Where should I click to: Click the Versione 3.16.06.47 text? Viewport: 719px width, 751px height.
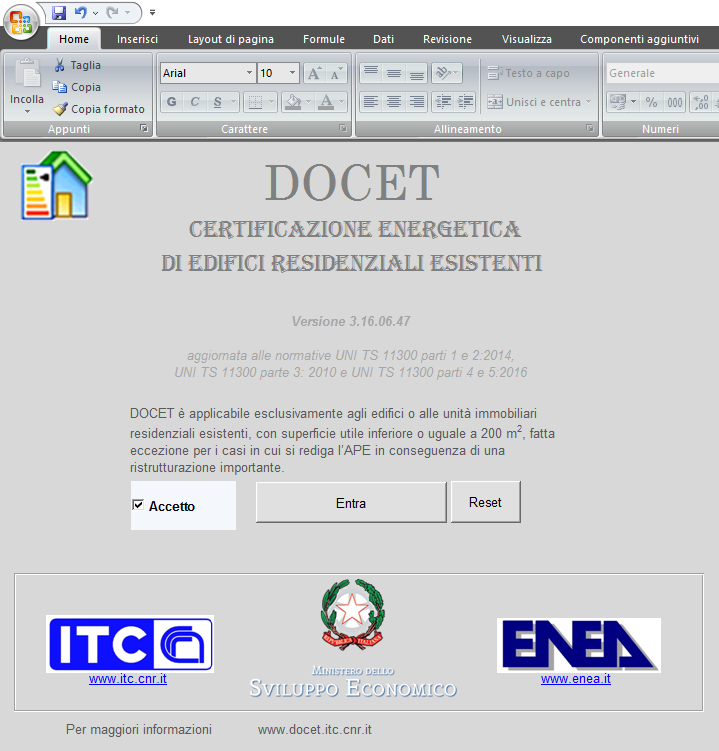pyautogui.click(x=351, y=321)
